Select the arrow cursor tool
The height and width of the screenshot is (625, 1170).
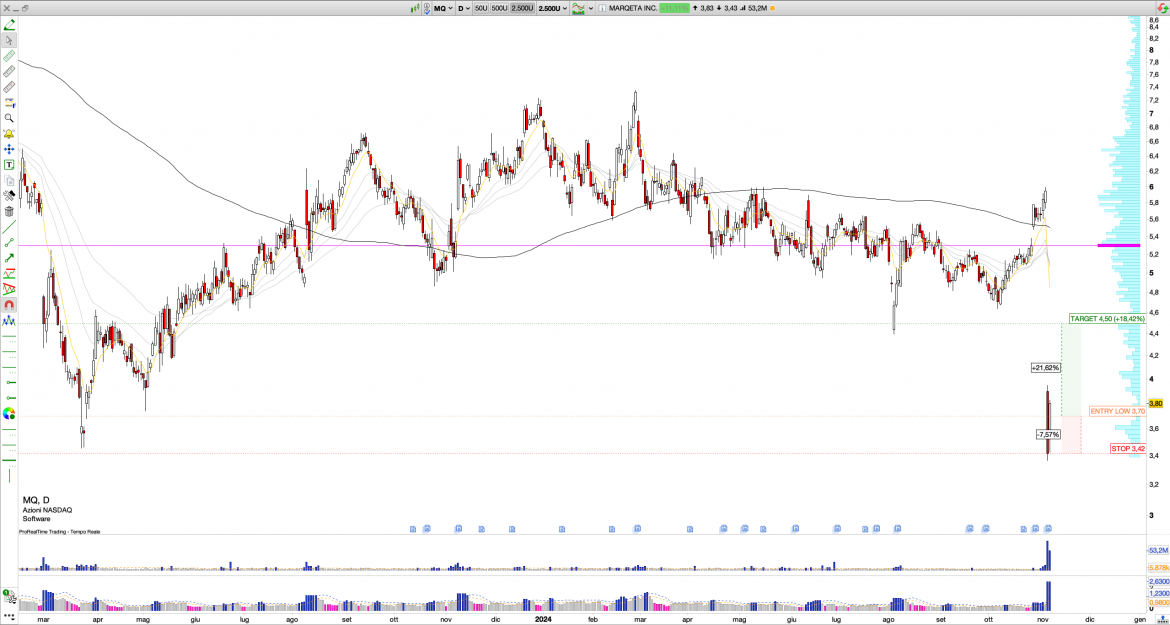tap(9, 40)
